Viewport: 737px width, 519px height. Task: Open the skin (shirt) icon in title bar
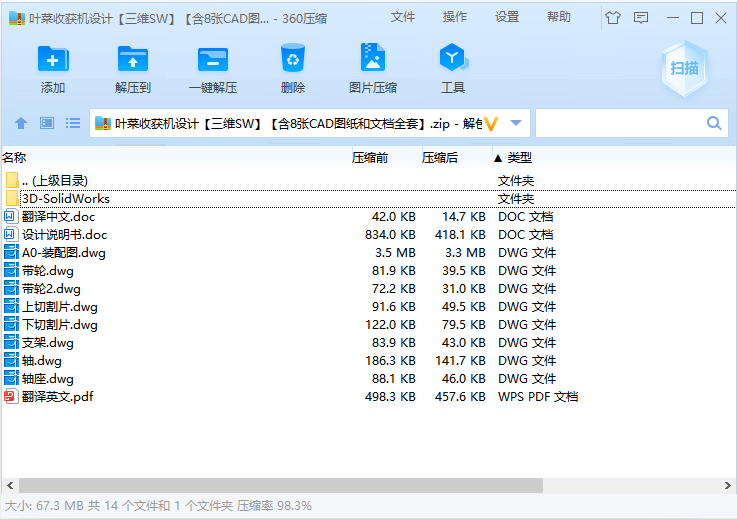coord(612,18)
